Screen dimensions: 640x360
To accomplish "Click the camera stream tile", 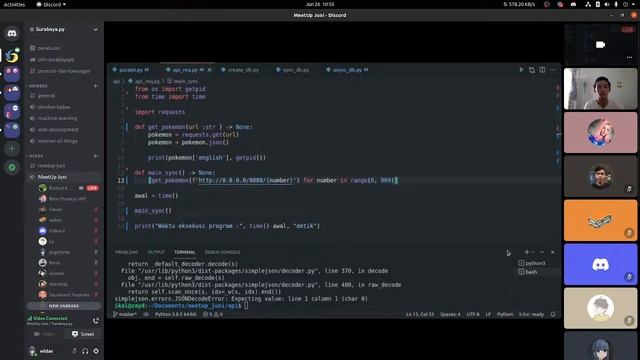I will coord(600,44).
